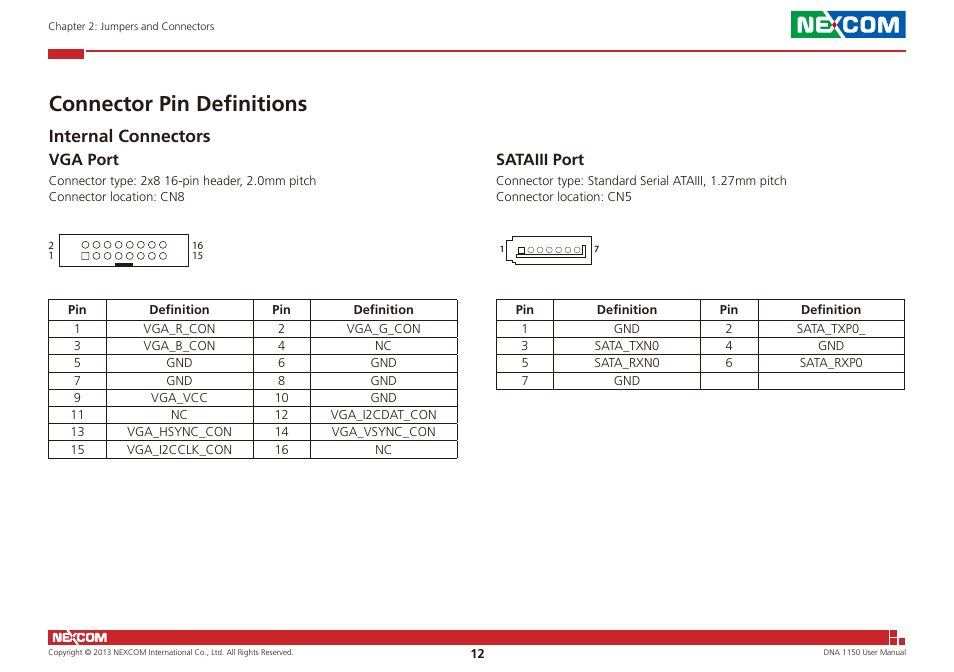Image resolution: width=954 pixels, height=672 pixels.
Task: Select the Connector Pin Definitions heading
Action: (178, 103)
